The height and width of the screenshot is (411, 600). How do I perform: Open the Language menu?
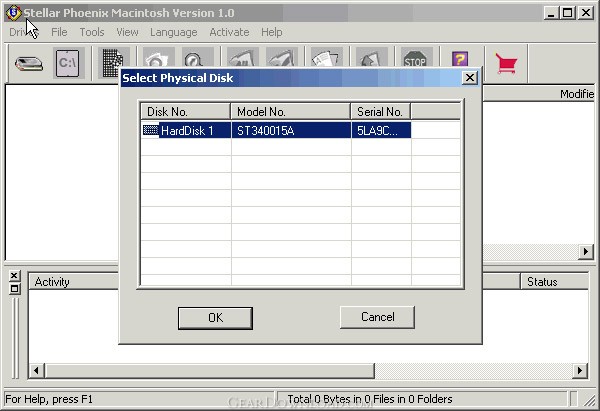click(173, 32)
